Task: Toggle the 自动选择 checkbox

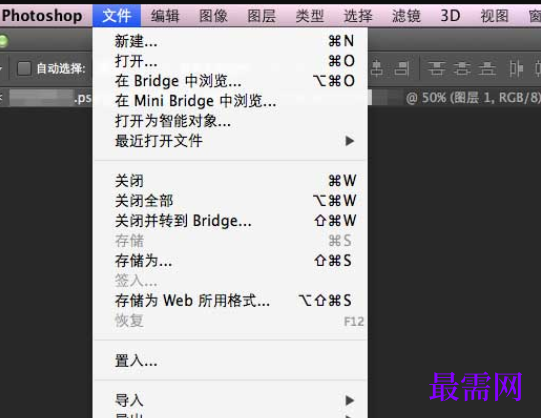Action: (x=24, y=68)
